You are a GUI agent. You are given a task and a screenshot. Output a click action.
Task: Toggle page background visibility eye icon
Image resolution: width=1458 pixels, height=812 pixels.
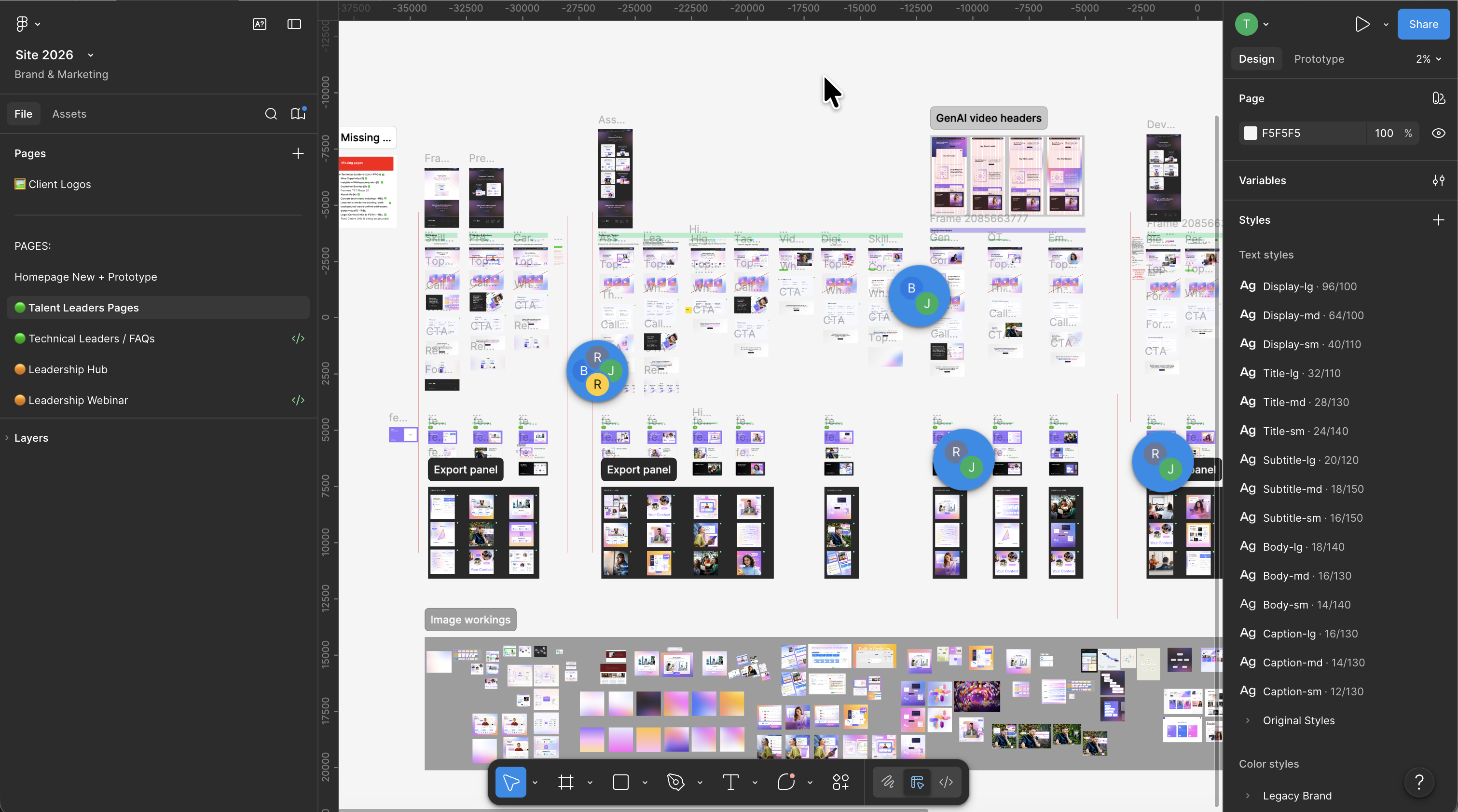[x=1438, y=133]
